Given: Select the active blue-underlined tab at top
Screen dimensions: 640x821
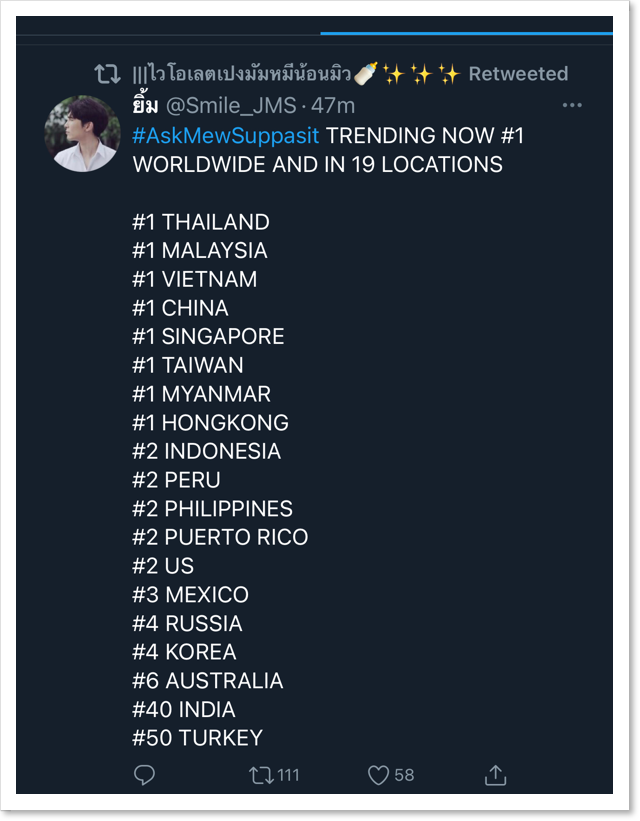Looking at the screenshot, I should point(466,27).
